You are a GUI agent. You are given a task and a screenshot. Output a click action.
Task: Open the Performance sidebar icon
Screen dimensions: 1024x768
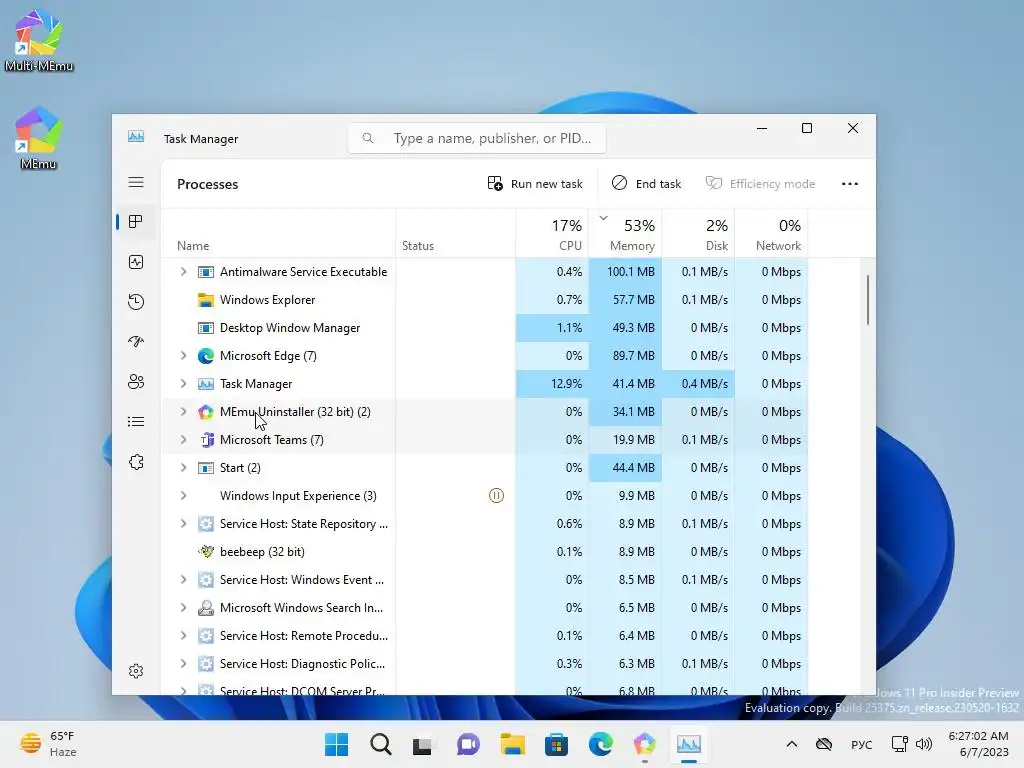(x=136, y=262)
